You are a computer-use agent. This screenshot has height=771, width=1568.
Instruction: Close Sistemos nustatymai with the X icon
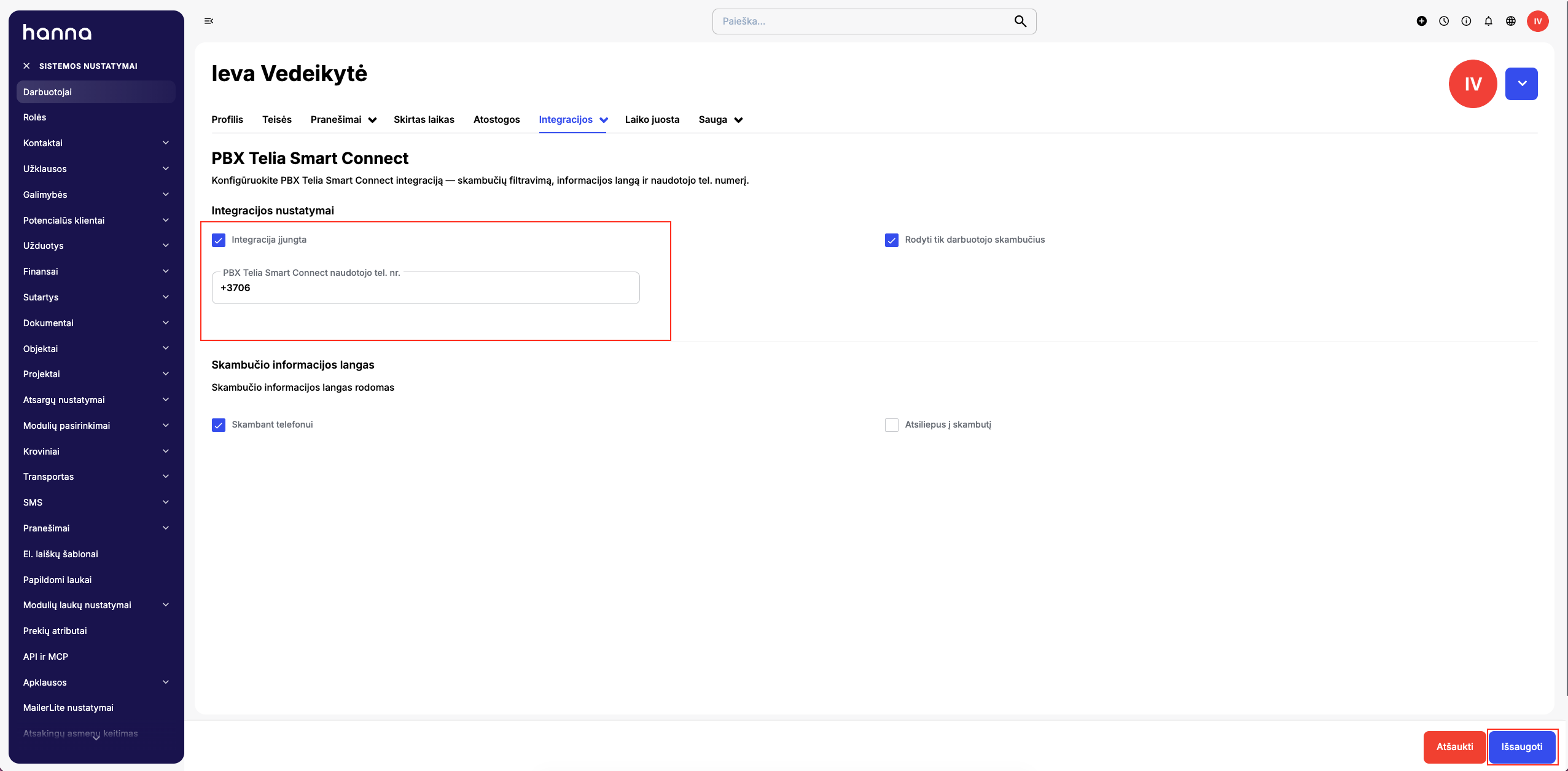click(26, 66)
